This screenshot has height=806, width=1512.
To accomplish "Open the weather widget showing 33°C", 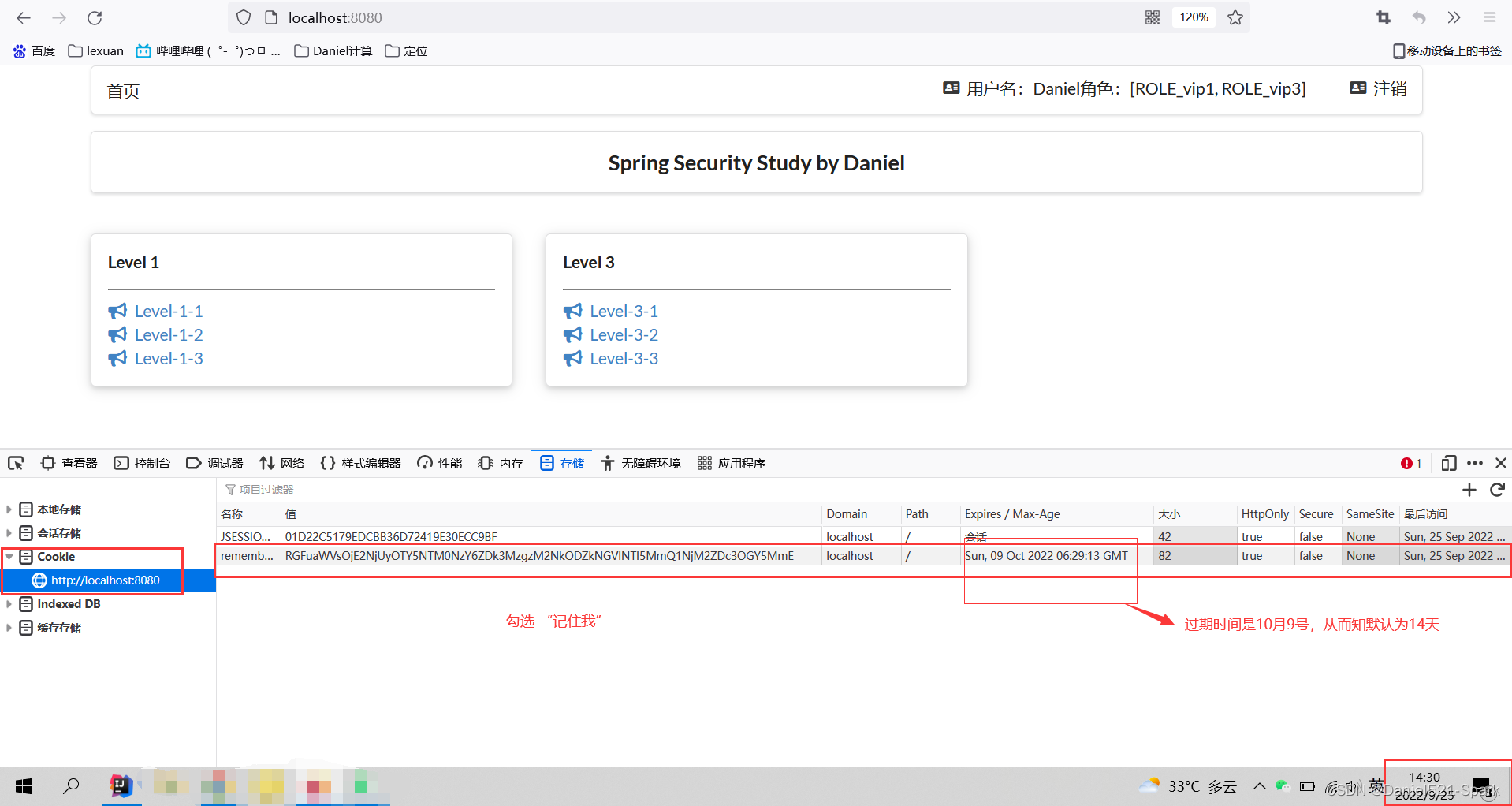I will pos(1188,786).
